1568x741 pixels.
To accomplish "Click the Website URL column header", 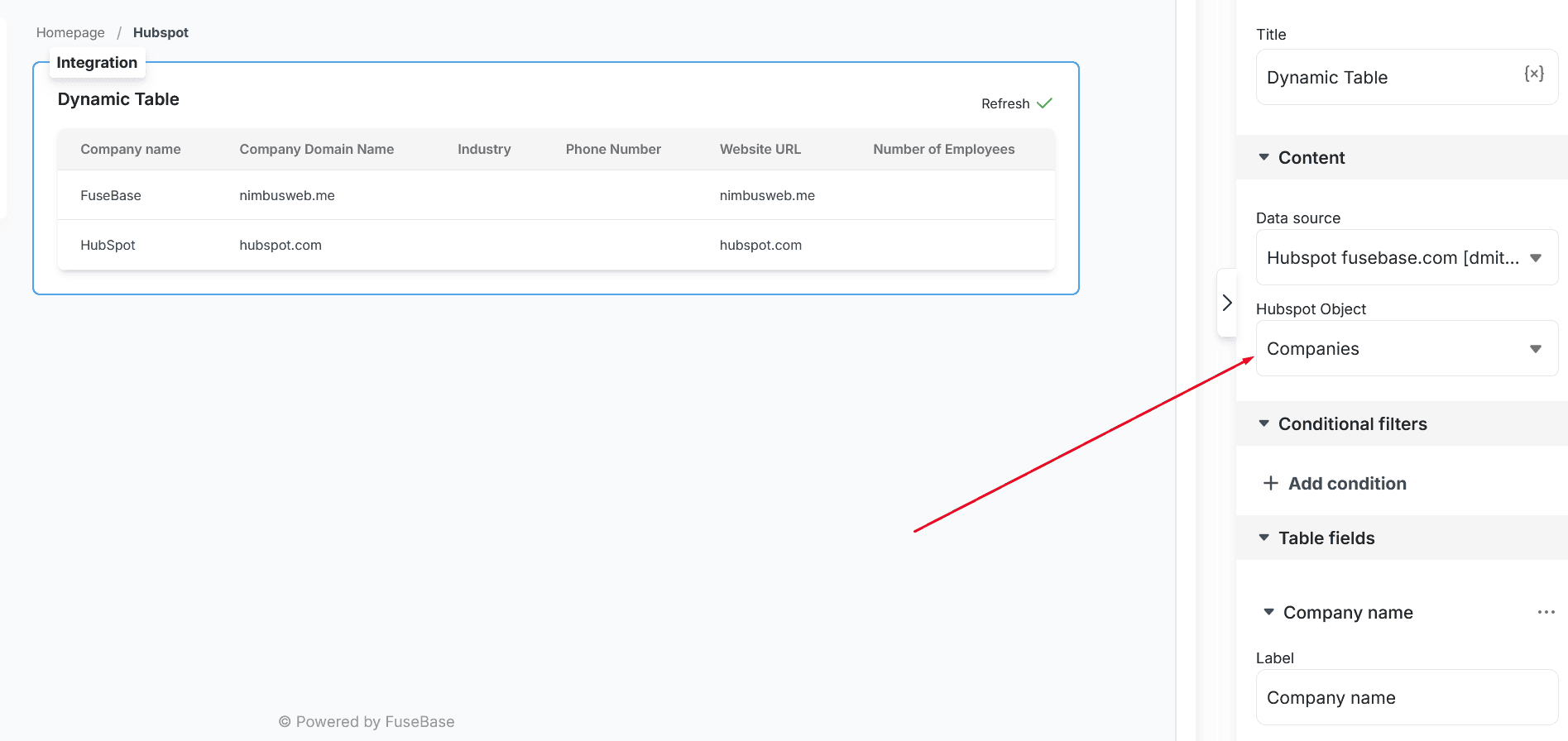I will pos(760,149).
